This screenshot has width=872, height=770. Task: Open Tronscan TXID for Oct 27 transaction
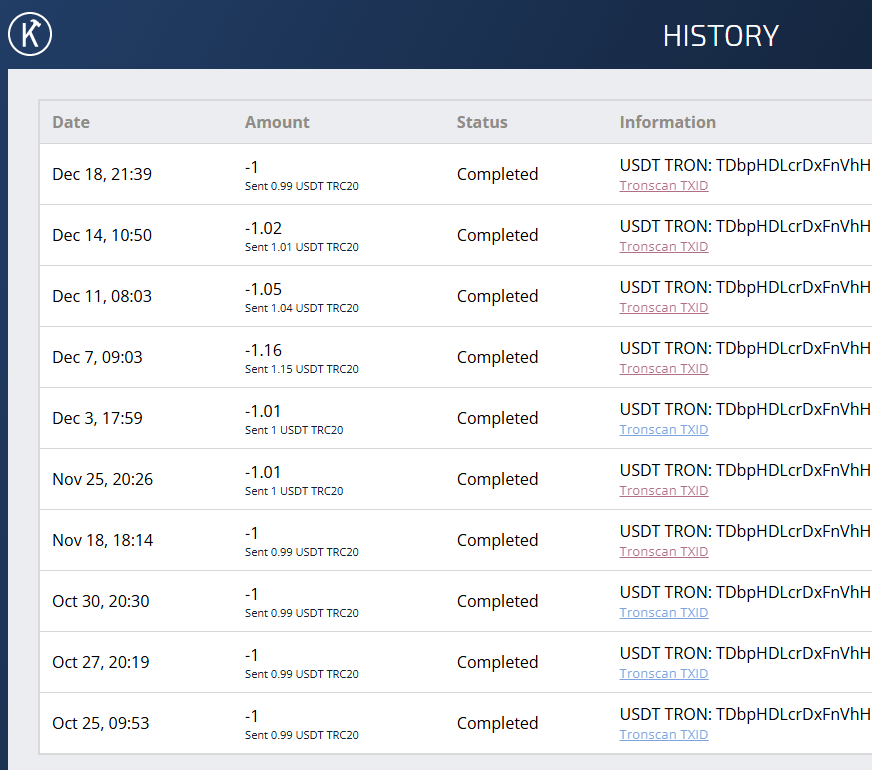coord(663,673)
